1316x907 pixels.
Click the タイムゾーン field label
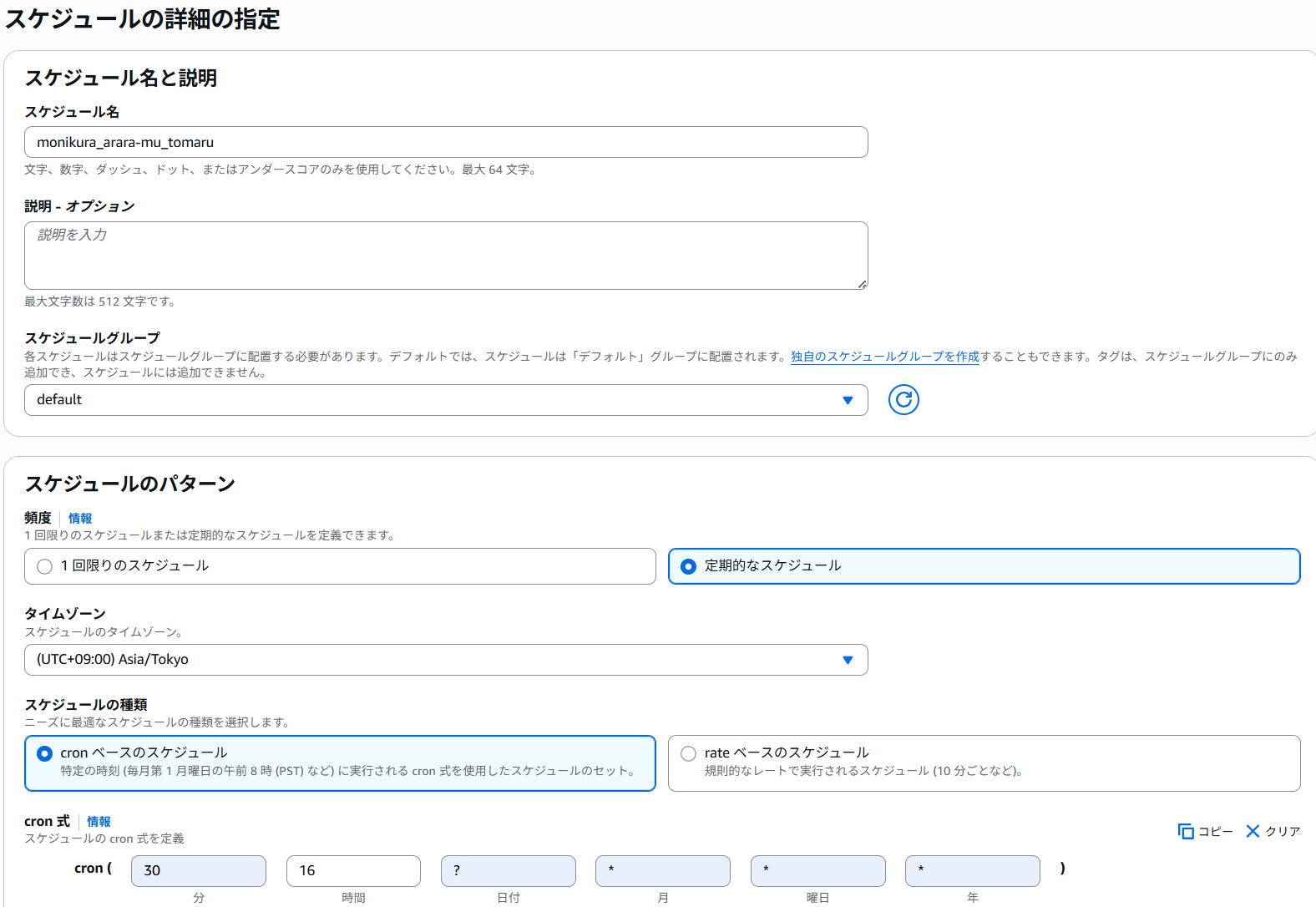[65, 614]
